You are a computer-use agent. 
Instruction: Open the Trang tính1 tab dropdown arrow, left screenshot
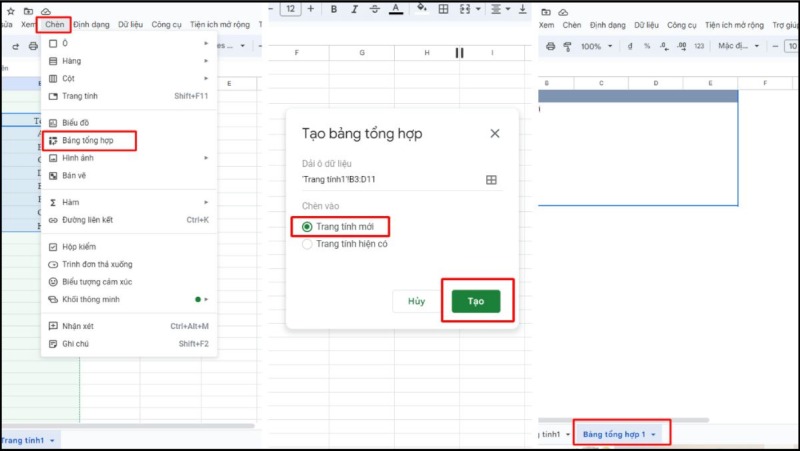coord(52,441)
